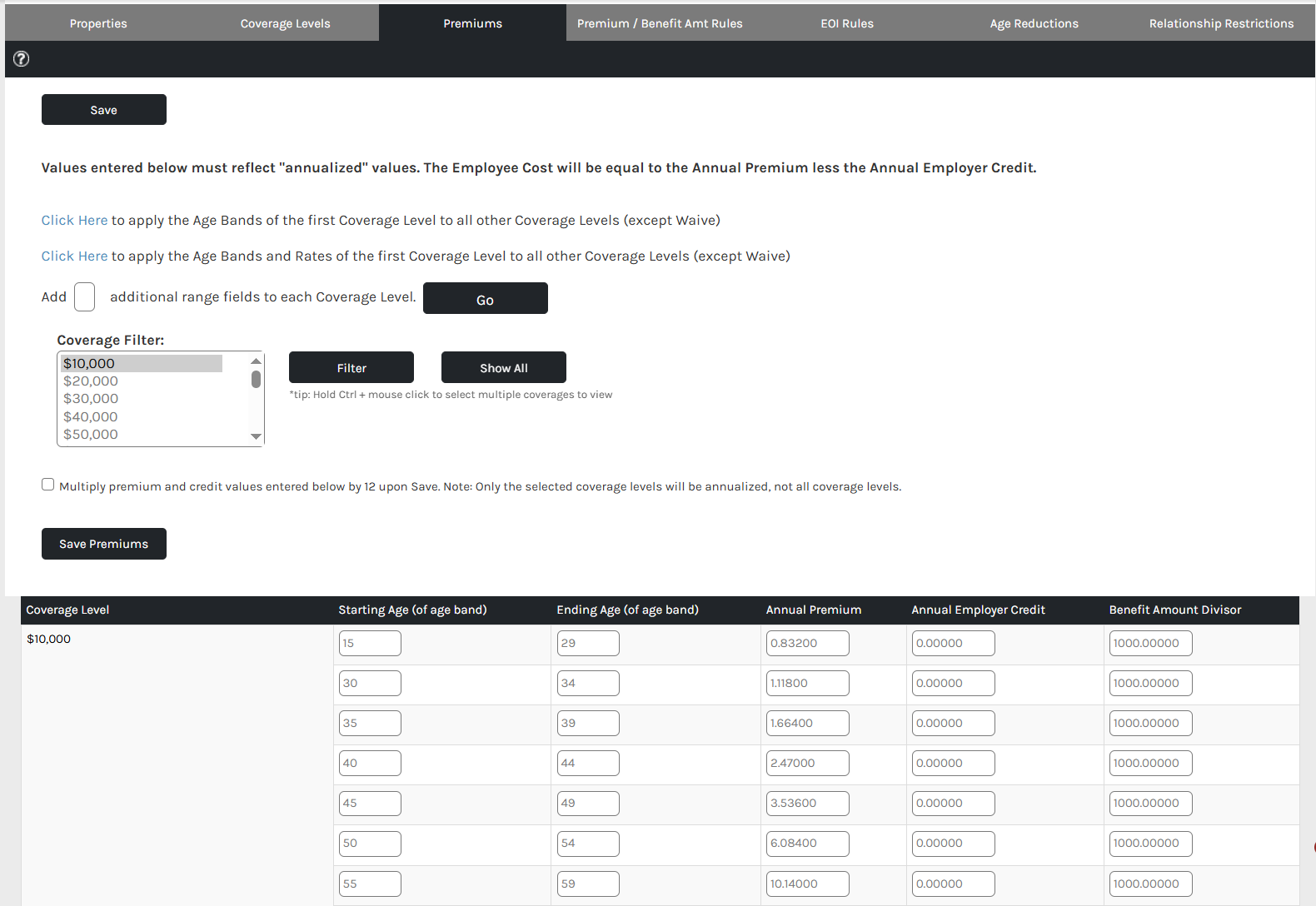
Task: Open the Premium / Benefit Amt Rules tab
Action: [660, 22]
